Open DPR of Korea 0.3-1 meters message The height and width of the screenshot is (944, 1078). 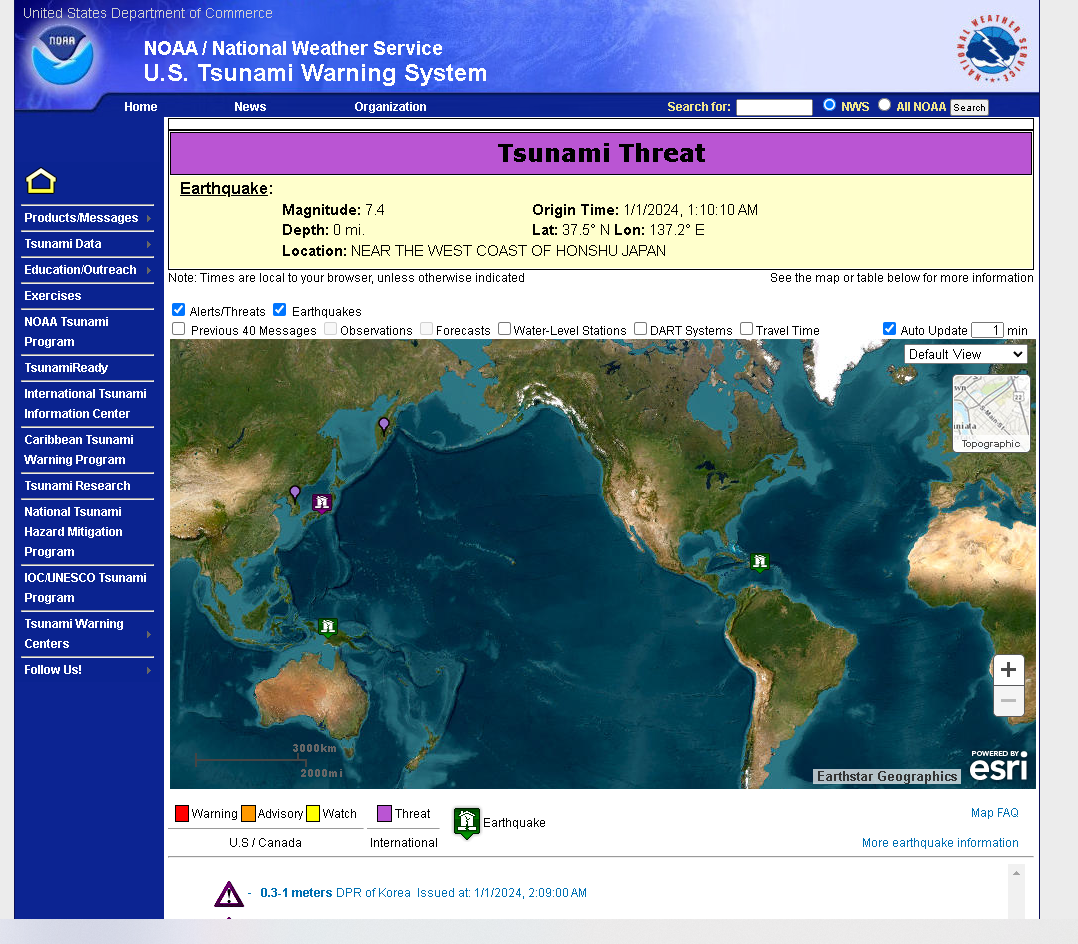tap(424, 893)
